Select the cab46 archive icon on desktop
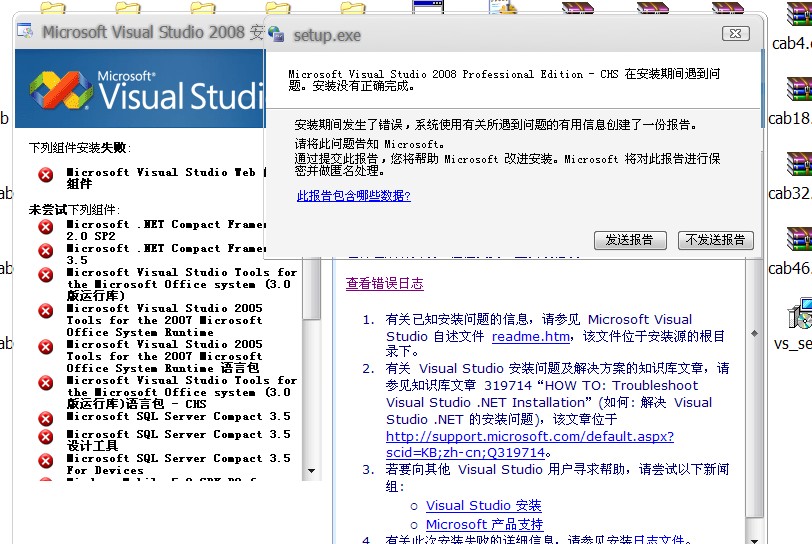The height and width of the screenshot is (544, 812). tap(799, 239)
